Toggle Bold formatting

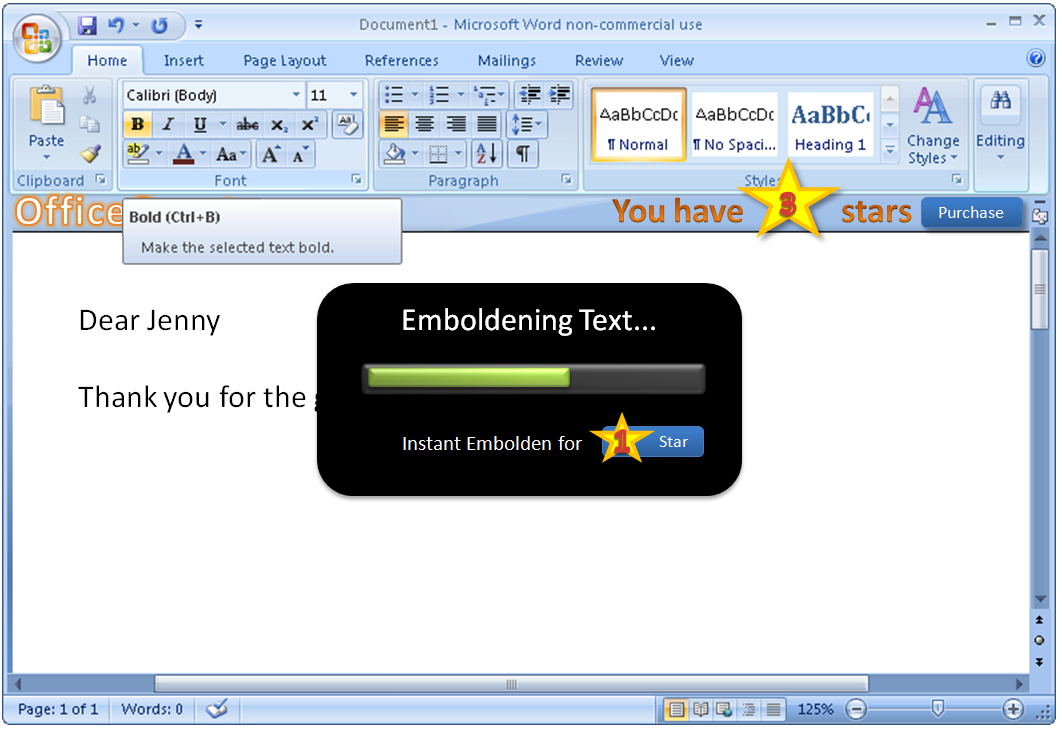click(137, 125)
